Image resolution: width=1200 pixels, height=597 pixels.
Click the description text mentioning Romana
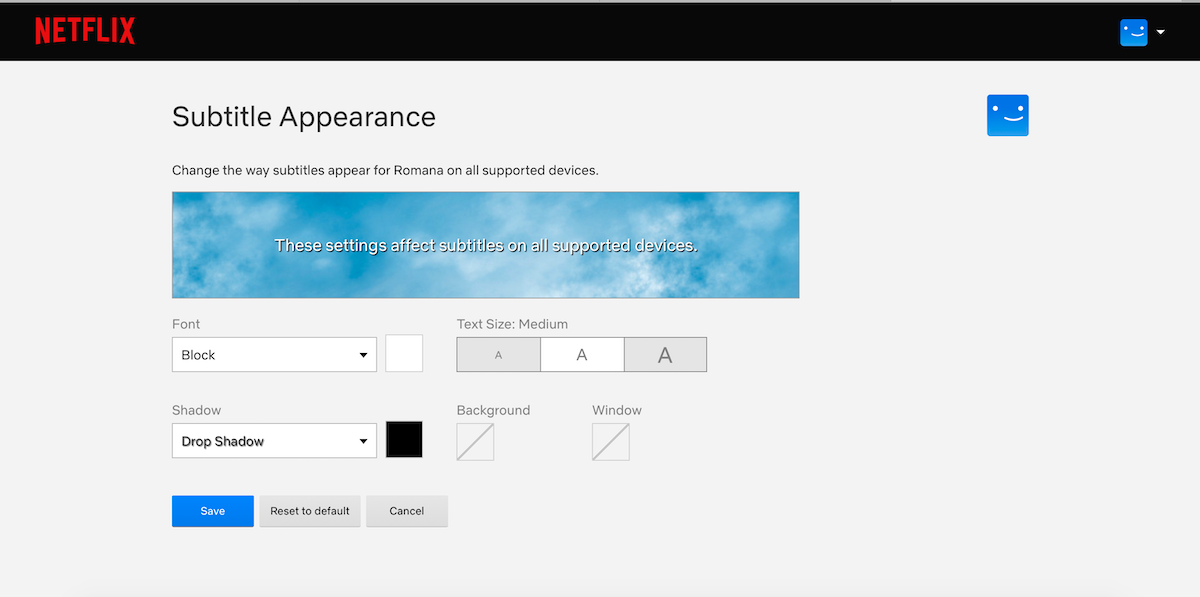385,170
